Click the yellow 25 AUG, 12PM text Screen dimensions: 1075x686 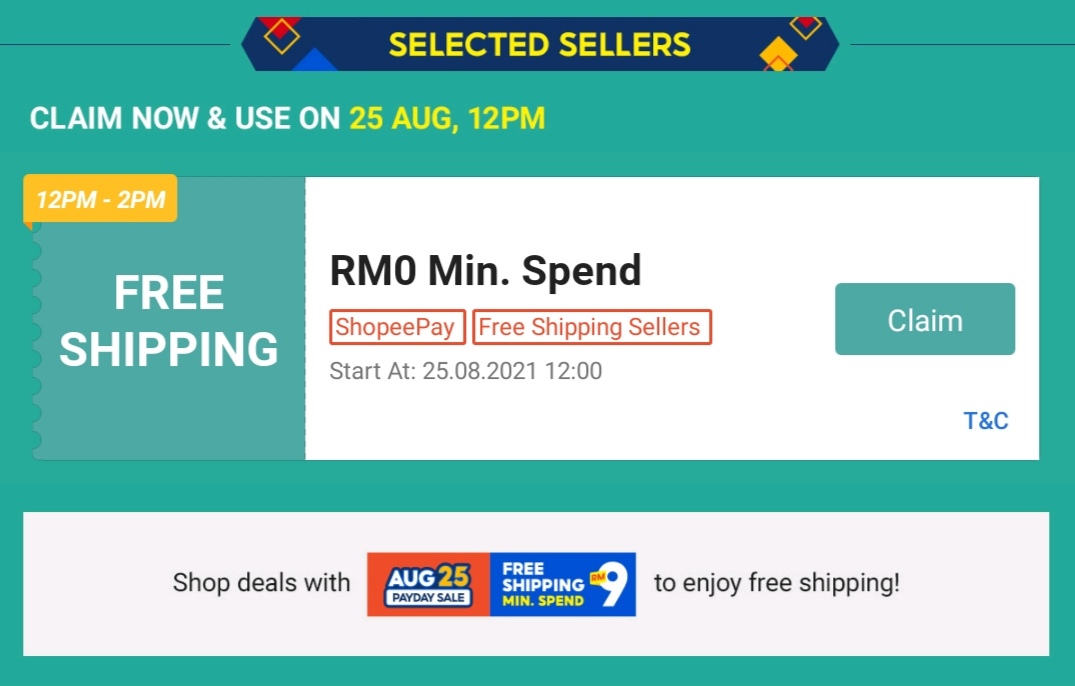[x=446, y=119]
